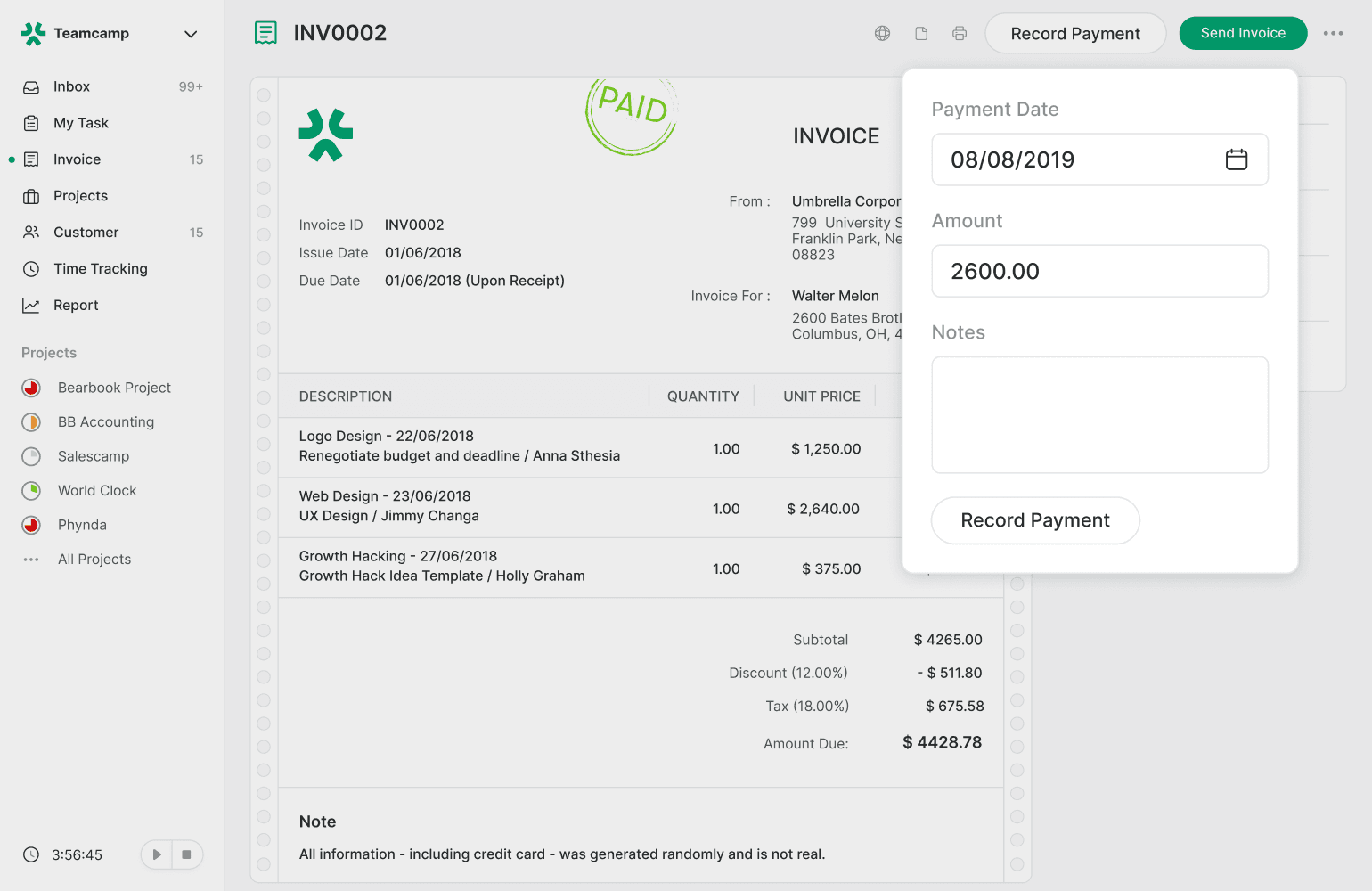1372x891 pixels.
Task: Submit the Record Payment button in popup
Action: point(1034,520)
